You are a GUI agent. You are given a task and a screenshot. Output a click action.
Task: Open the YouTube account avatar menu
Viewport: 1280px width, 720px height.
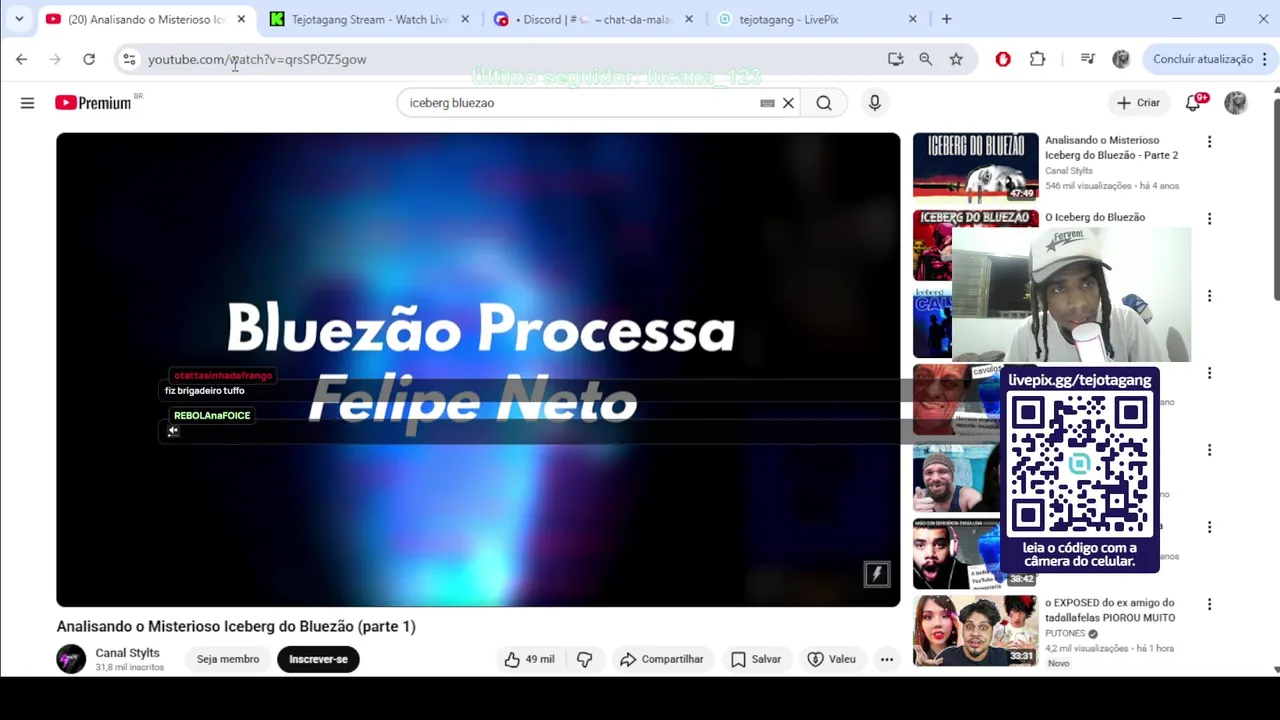tap(1236, 103)
